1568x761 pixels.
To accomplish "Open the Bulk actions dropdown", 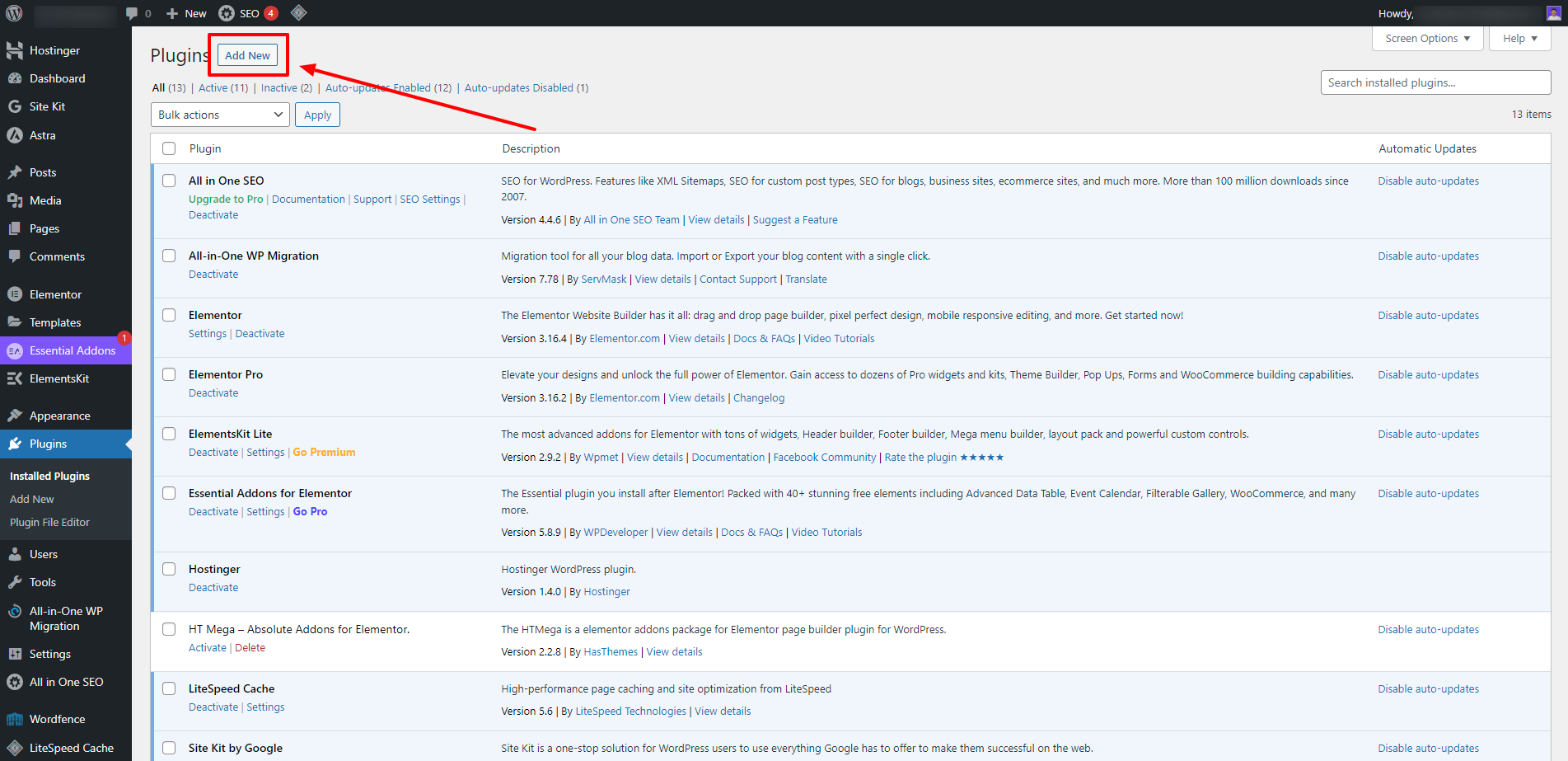I will click(x=220, y=115).
